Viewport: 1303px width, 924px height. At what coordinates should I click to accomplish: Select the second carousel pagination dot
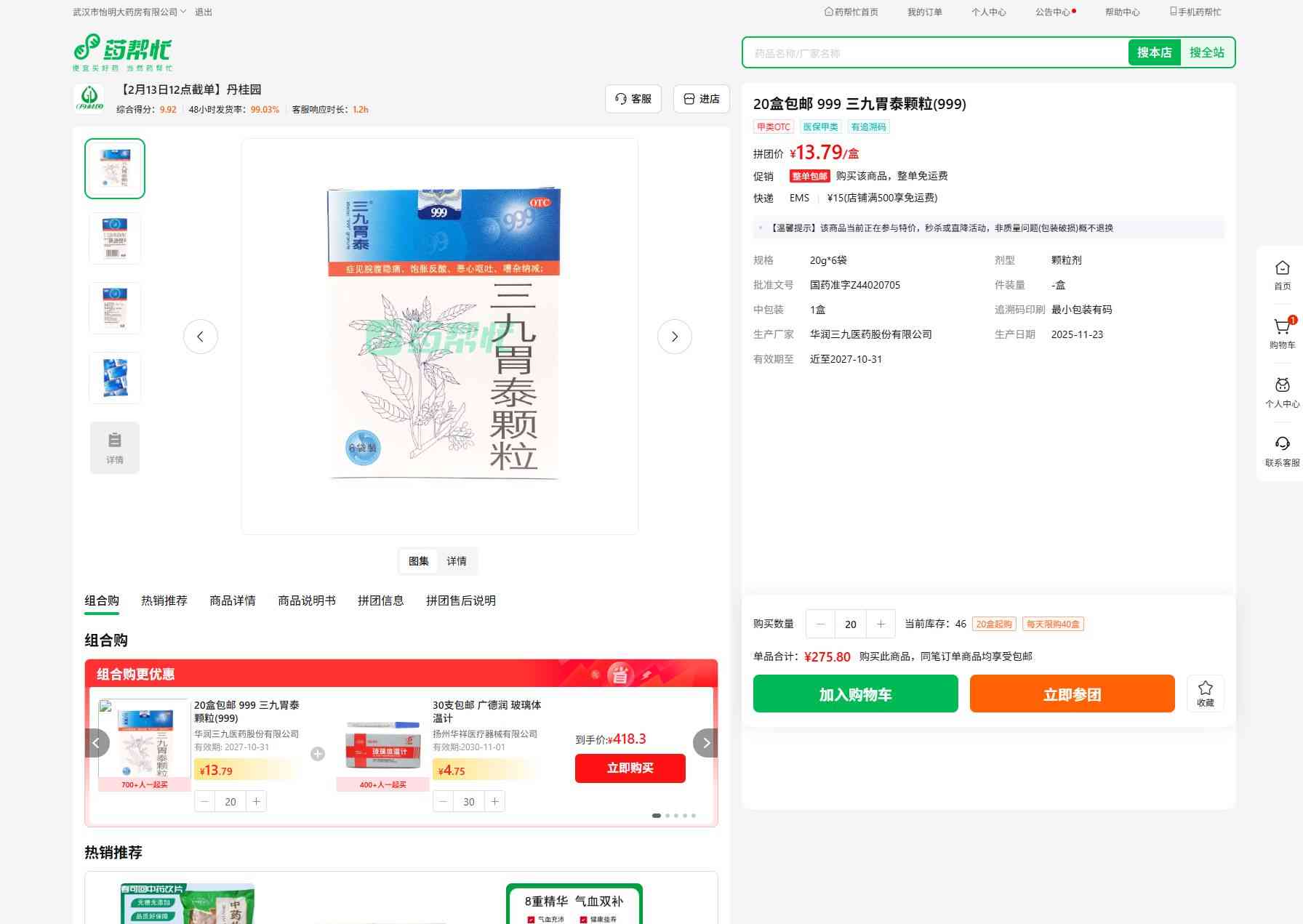point(667,816)
